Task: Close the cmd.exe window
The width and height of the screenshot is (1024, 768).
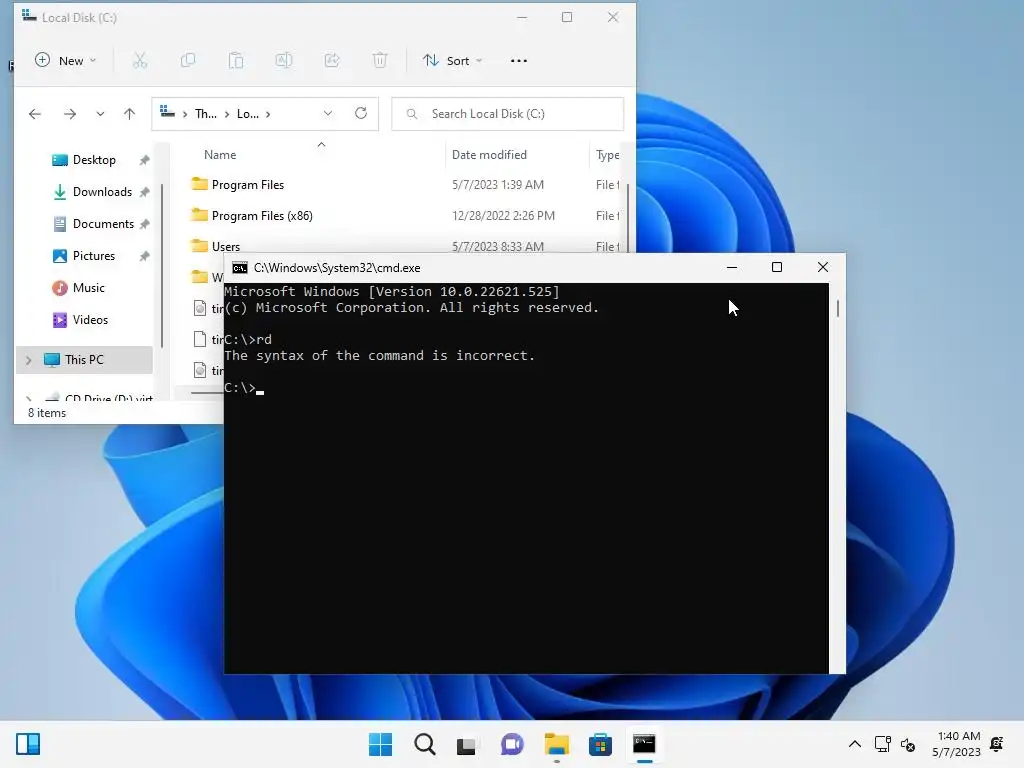Action: coord(823,267)
